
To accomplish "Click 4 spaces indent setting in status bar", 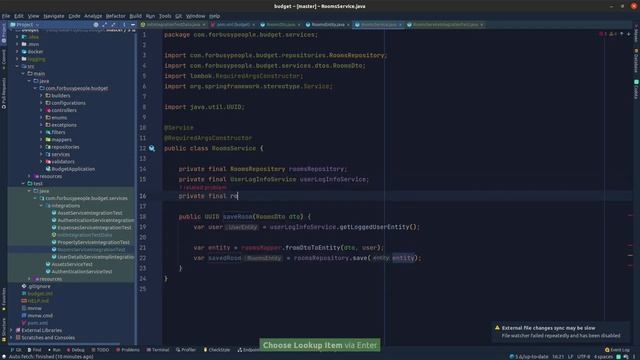I will 604,357.
